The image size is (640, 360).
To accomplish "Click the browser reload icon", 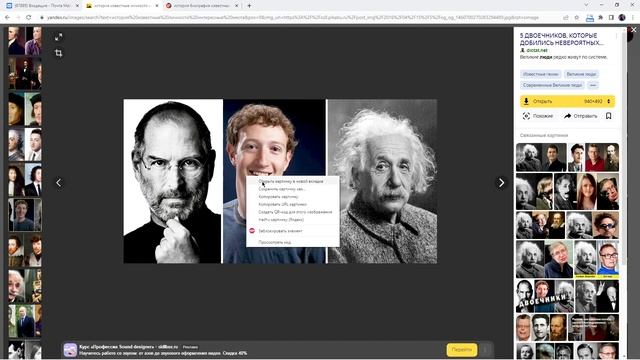I will [29, 18].
